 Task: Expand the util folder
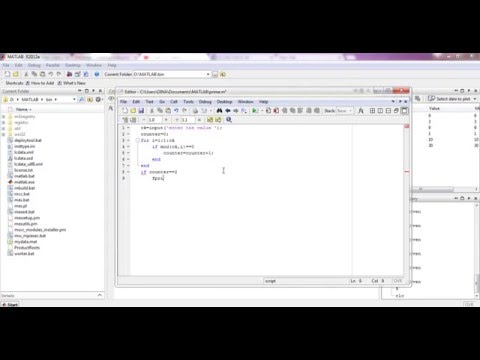[x=4, y=129]
